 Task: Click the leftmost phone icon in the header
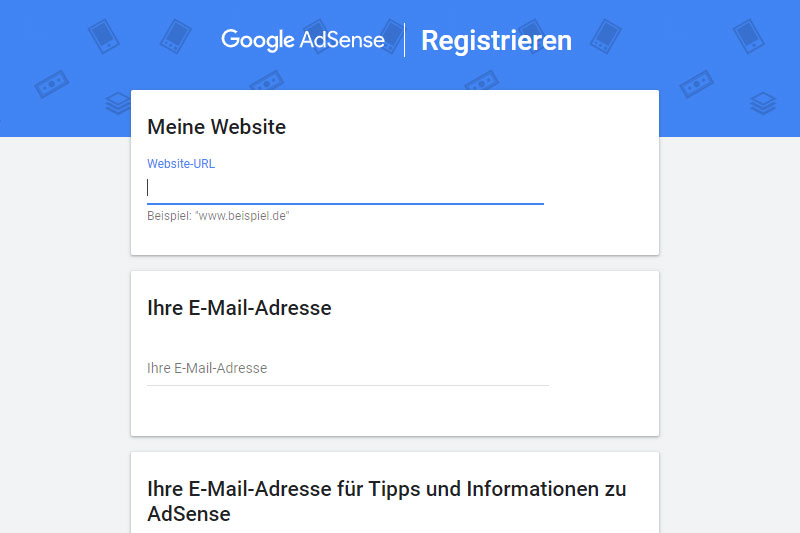(x=103, y=37)
